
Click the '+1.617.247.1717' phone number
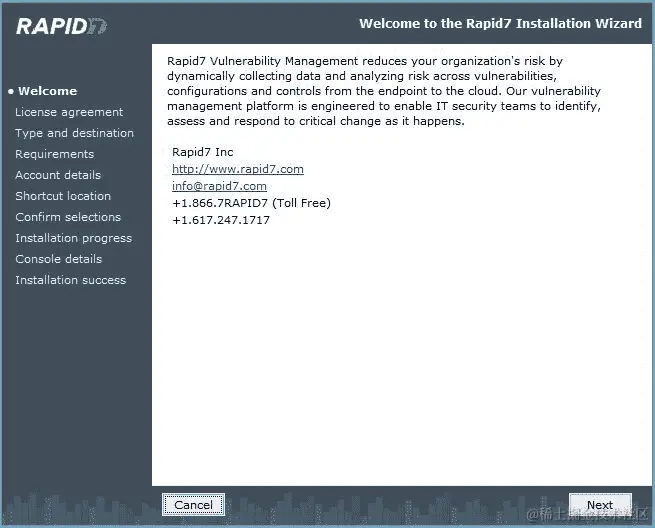[221, 220]
